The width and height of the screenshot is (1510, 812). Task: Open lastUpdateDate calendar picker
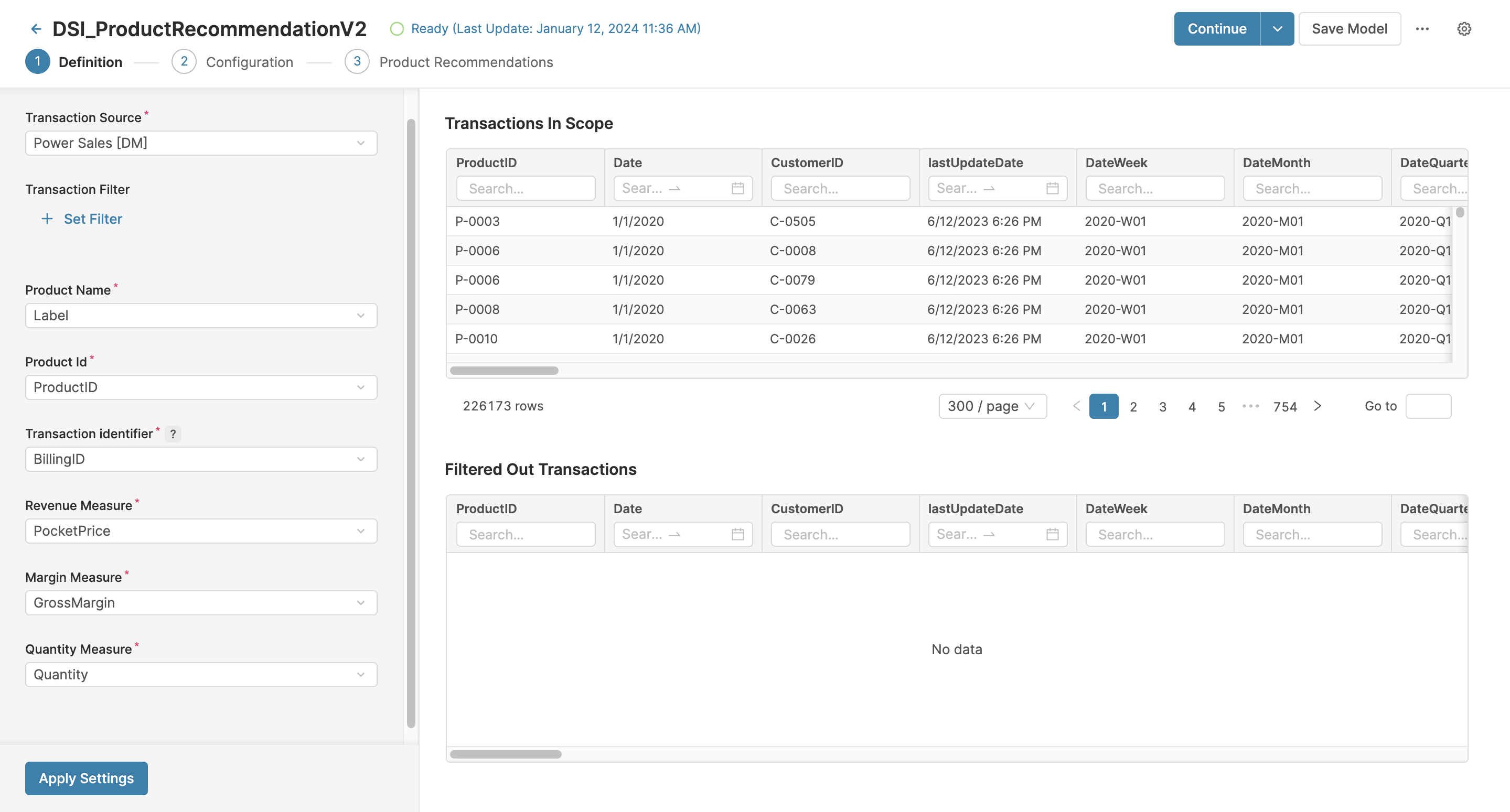pos(1052,188)
